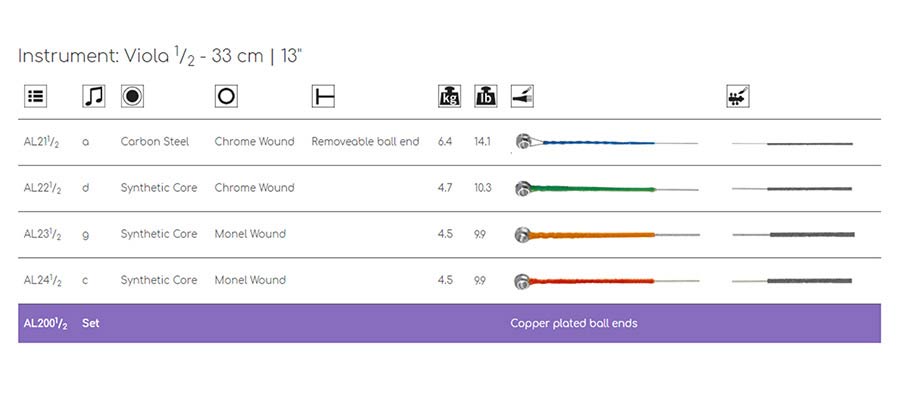Click the Removeable ball end text
This screenshot has height=399, width=900.
(366, 142)
